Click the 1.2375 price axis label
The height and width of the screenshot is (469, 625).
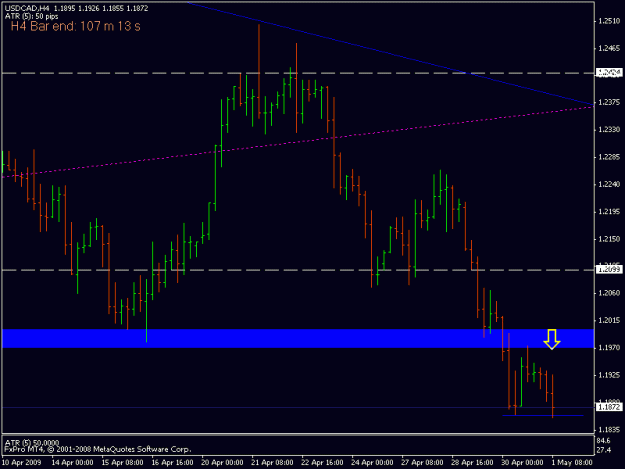(x=609, y=102)
